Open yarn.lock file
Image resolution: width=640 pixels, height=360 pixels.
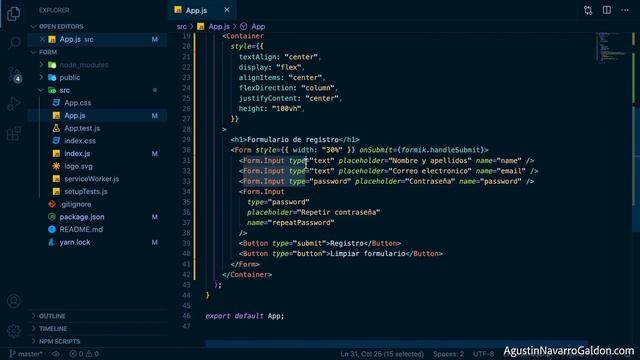[98, 242]
